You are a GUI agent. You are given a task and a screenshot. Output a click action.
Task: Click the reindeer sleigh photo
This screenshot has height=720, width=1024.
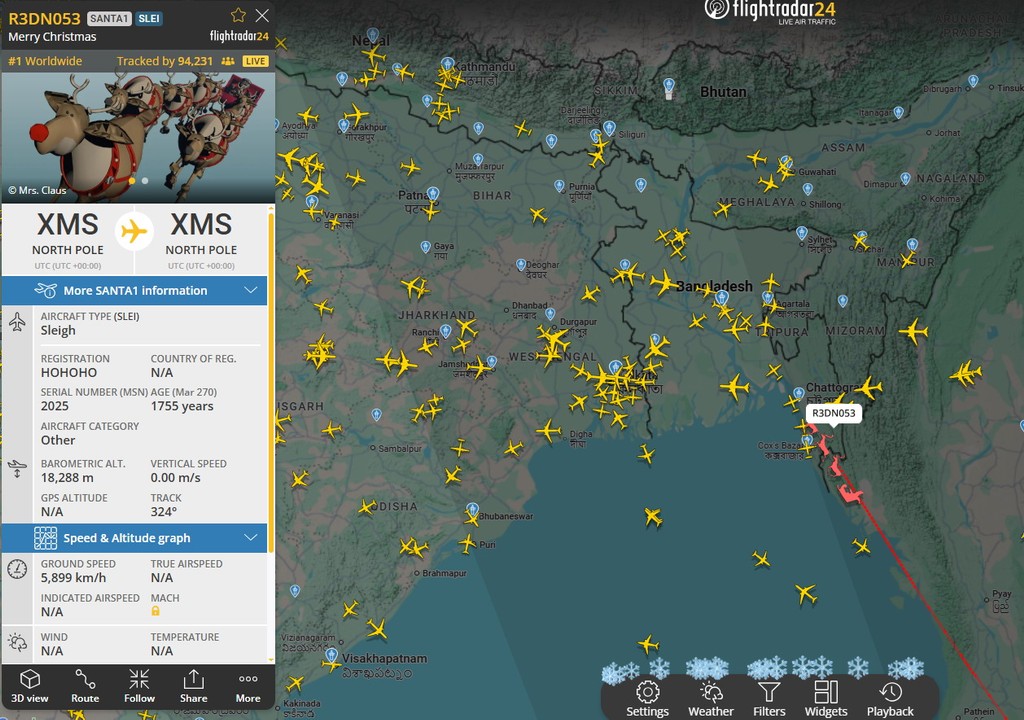138,137
